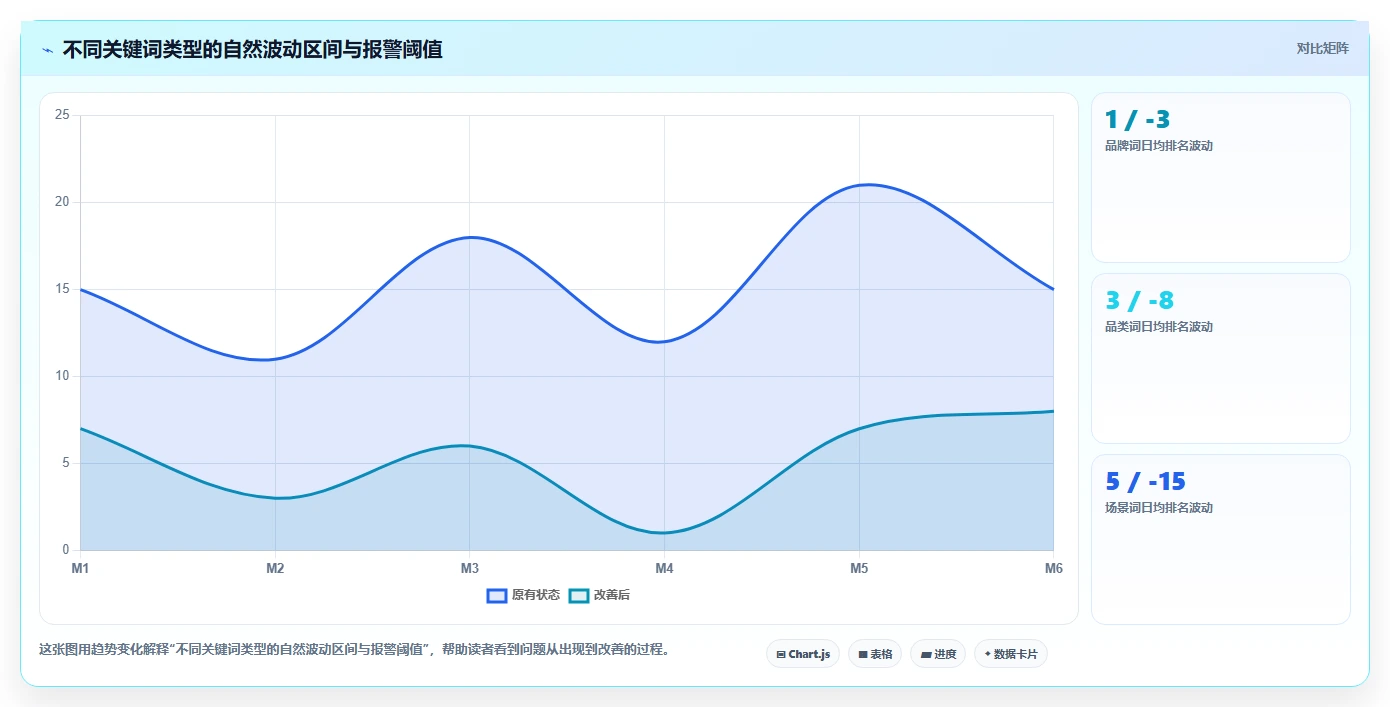Screen dimensions: 1390x707
Task: Click the M1 axis label
Action: [x=80, y=569]
